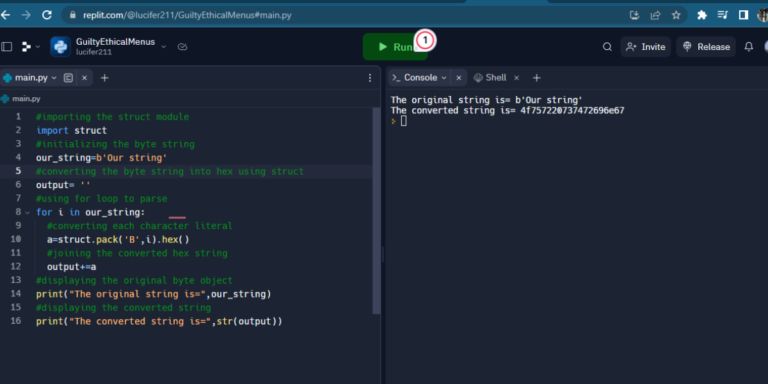Click the site lock icon in address bar
Image resolution: width=768 pixels, height=384 pixels.
(73, 15)
